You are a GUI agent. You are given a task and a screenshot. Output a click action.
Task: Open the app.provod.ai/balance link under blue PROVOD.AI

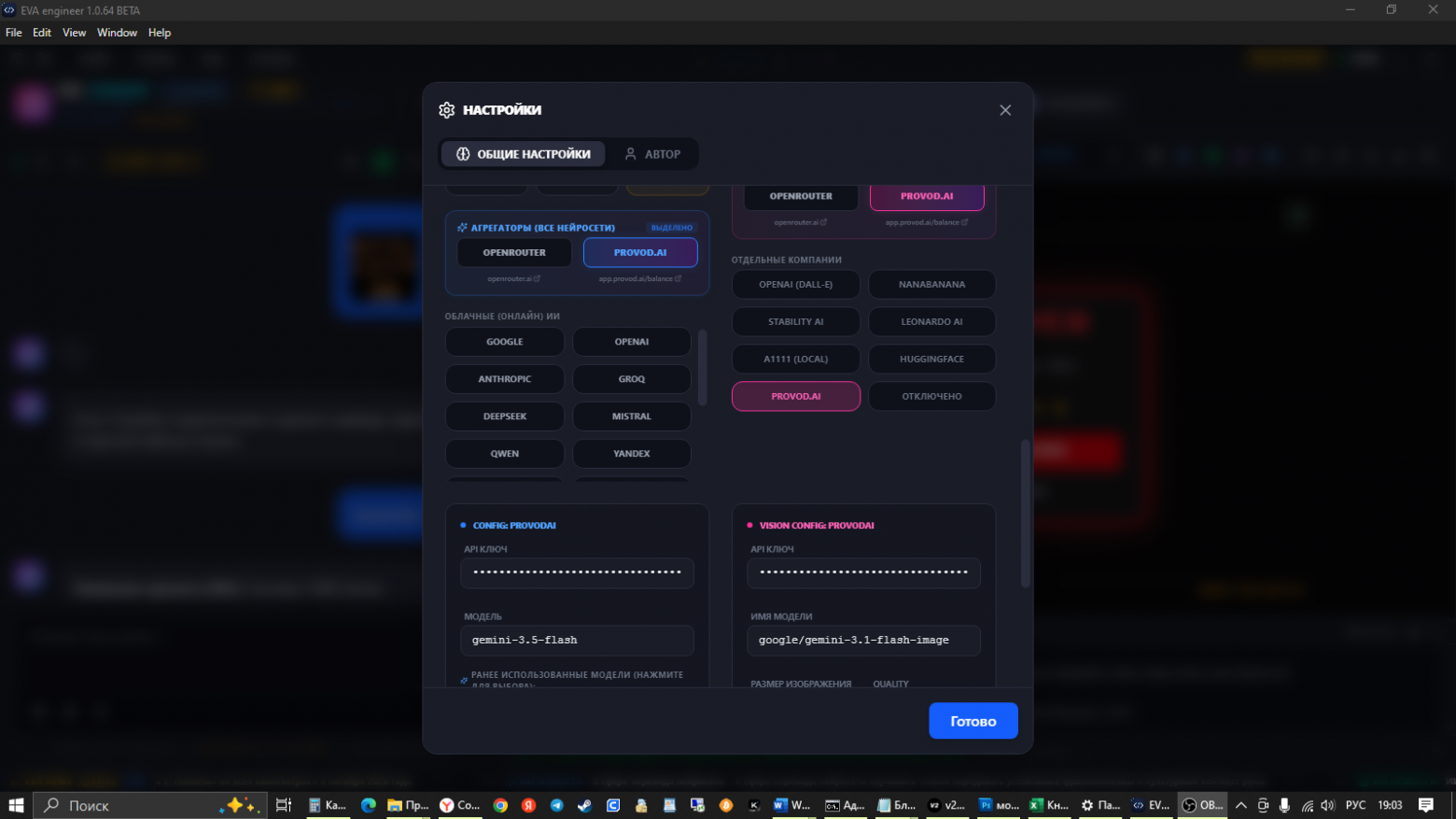click(640, 278)
